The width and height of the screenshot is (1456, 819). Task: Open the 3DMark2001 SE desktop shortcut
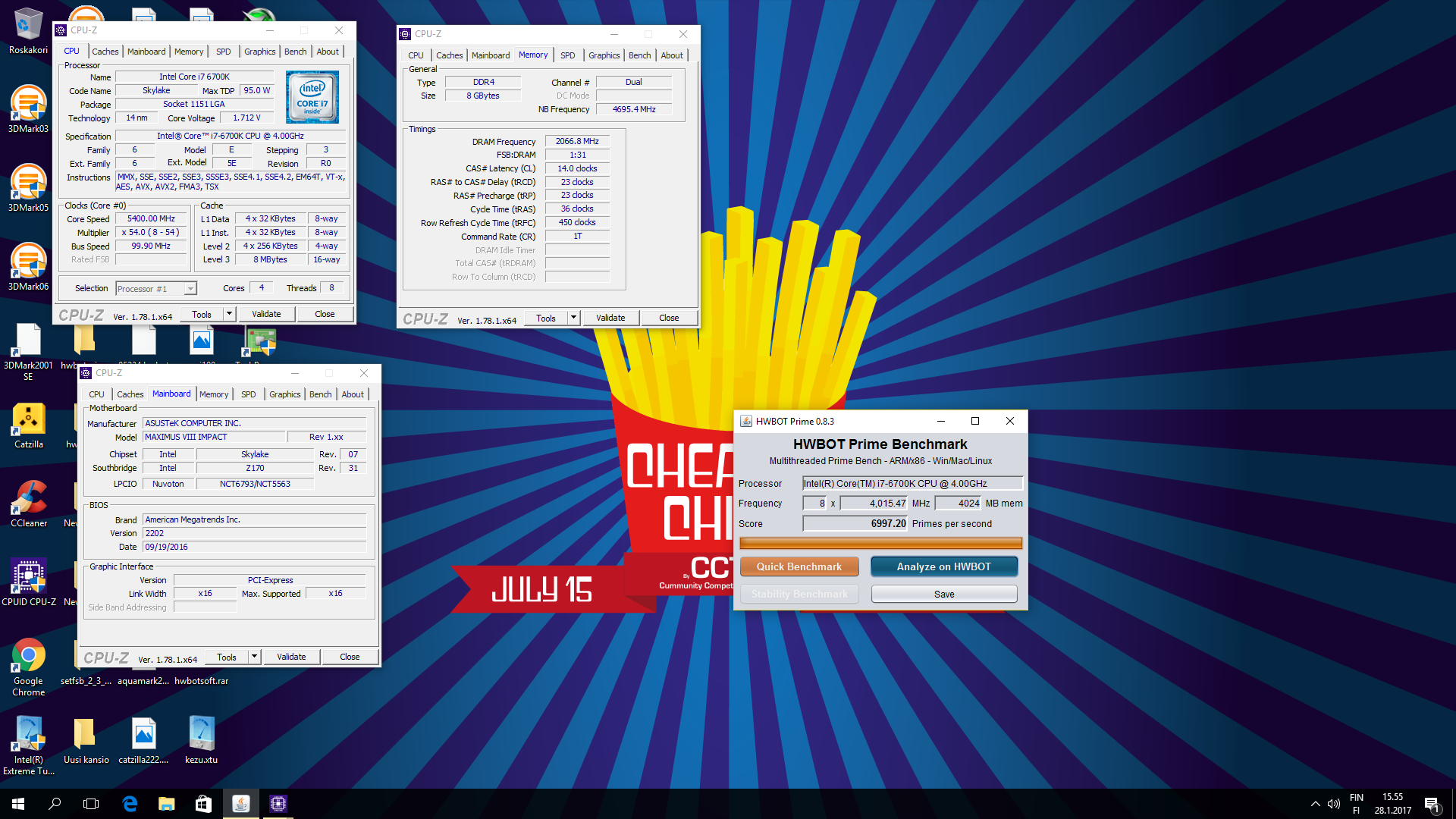coord(28,351)
